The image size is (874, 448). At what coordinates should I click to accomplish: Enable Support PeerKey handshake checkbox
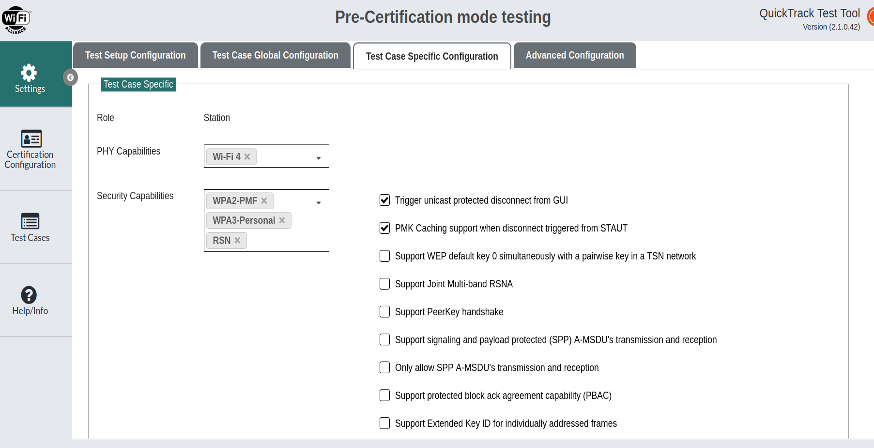[x=385, y=312]
